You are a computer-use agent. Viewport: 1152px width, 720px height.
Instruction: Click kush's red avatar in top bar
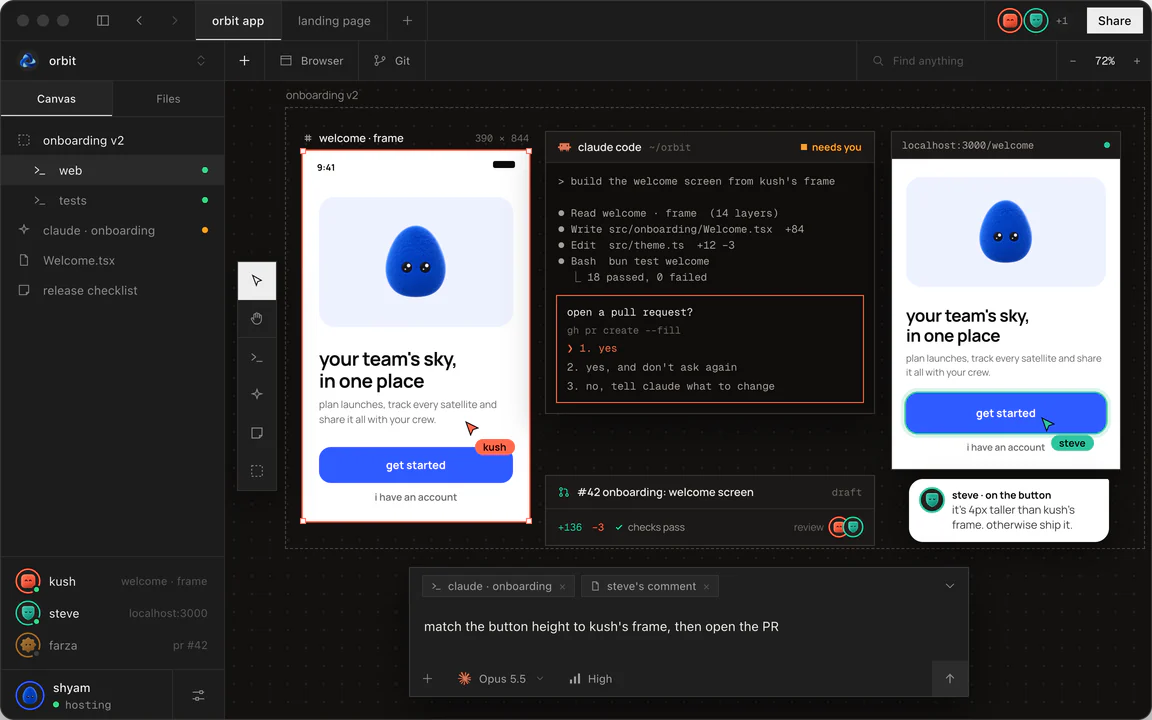(1010, 21)
